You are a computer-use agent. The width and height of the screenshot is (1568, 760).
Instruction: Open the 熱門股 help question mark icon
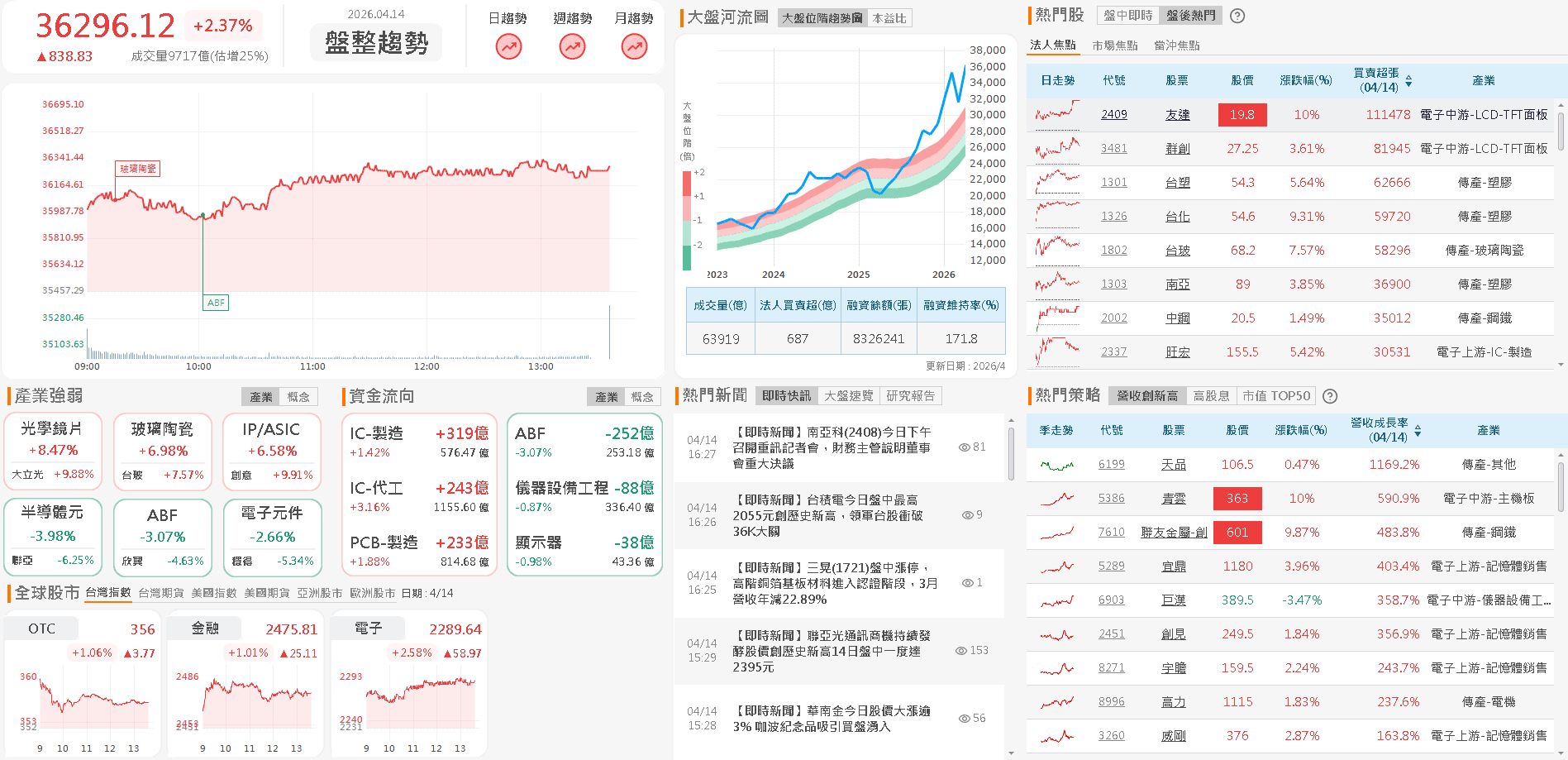pyautogui.click(x=1237, y=16)
